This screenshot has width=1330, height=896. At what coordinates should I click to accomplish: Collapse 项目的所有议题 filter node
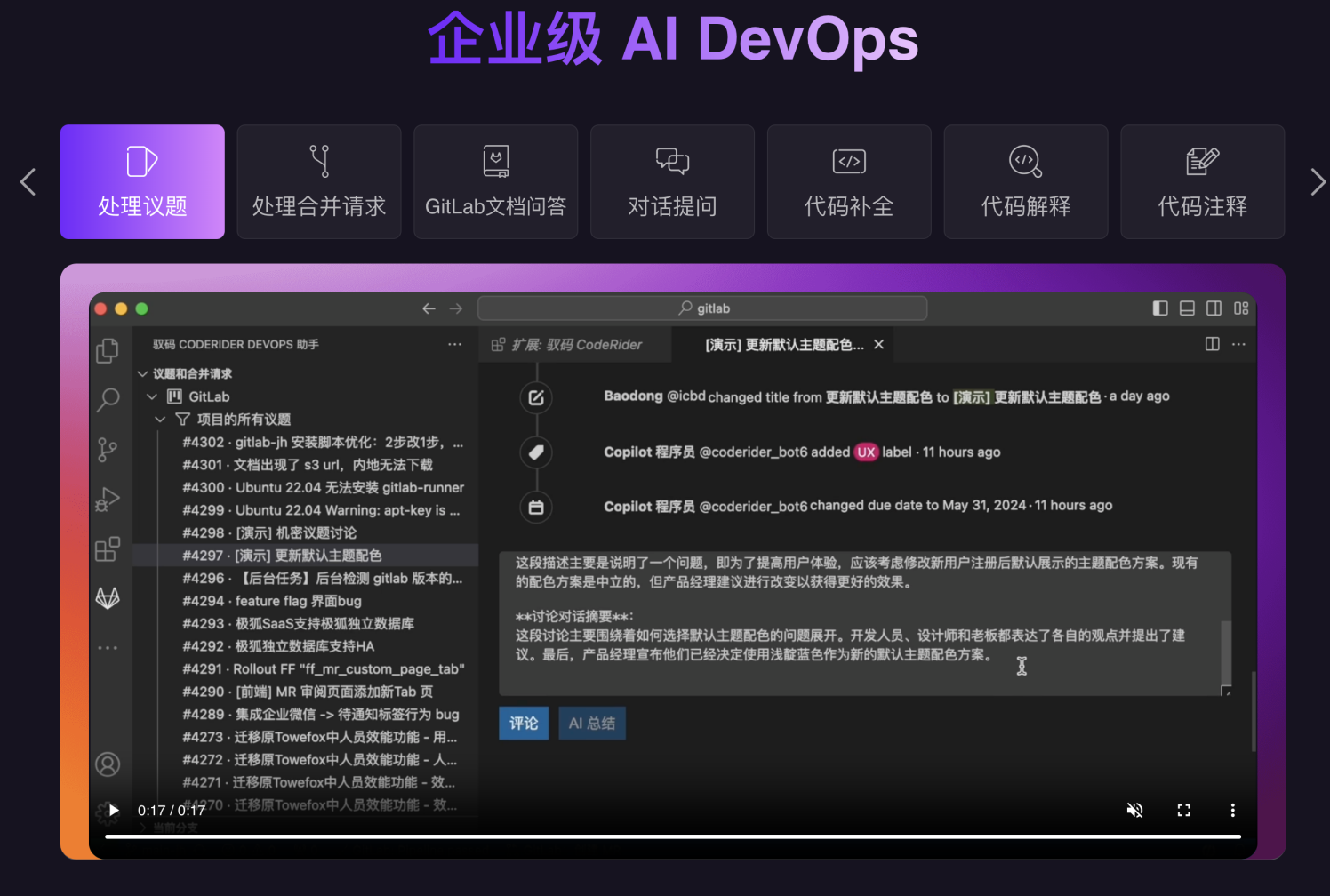point(161,420)
